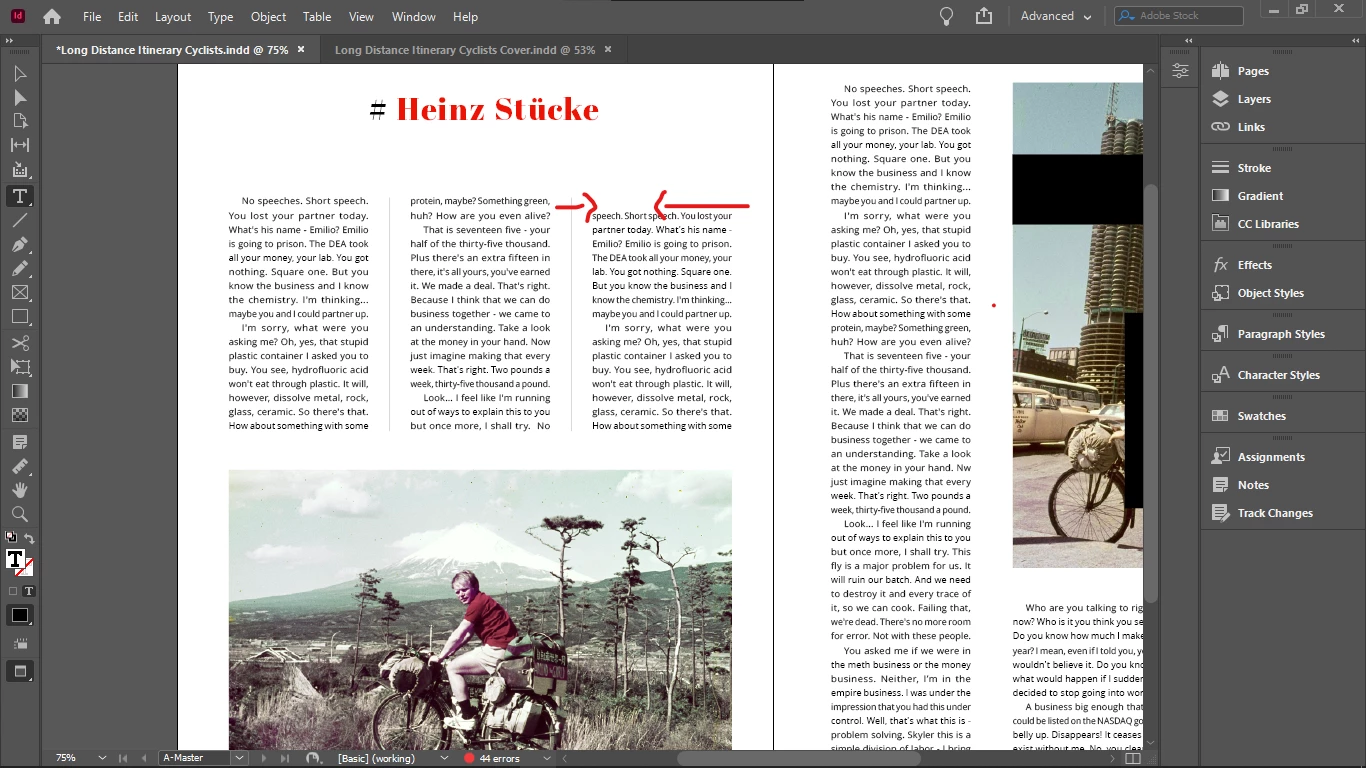The image size is (1366, 768).
Task: Close the Long Distance Itinerary Cyclists.indd tab
Action: [x=300, y=50]
